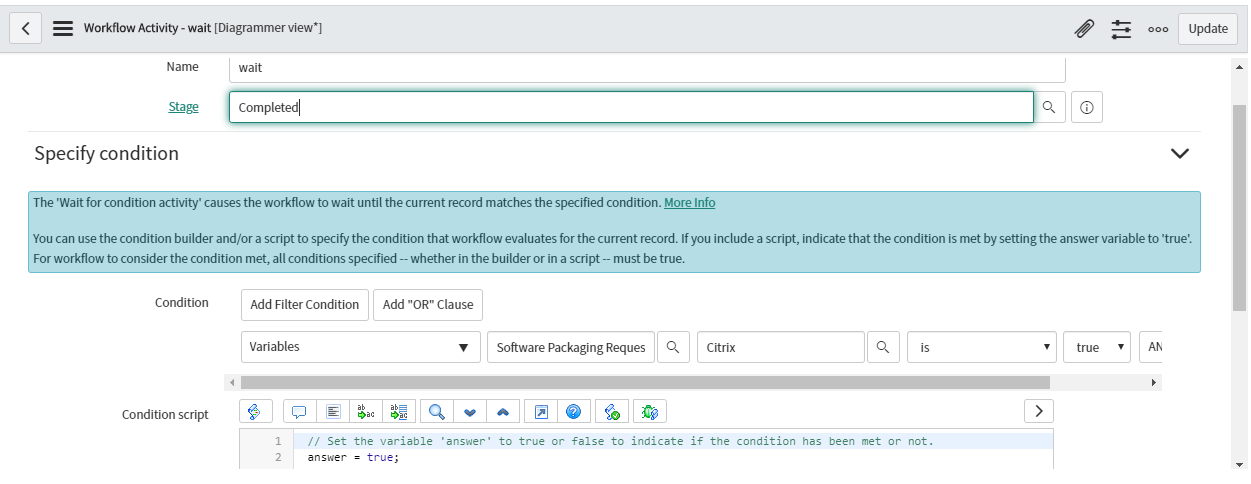This screenshot has height=484, width=1251.
Task: Toggle comment on selected script code
Action: [298, 411]
